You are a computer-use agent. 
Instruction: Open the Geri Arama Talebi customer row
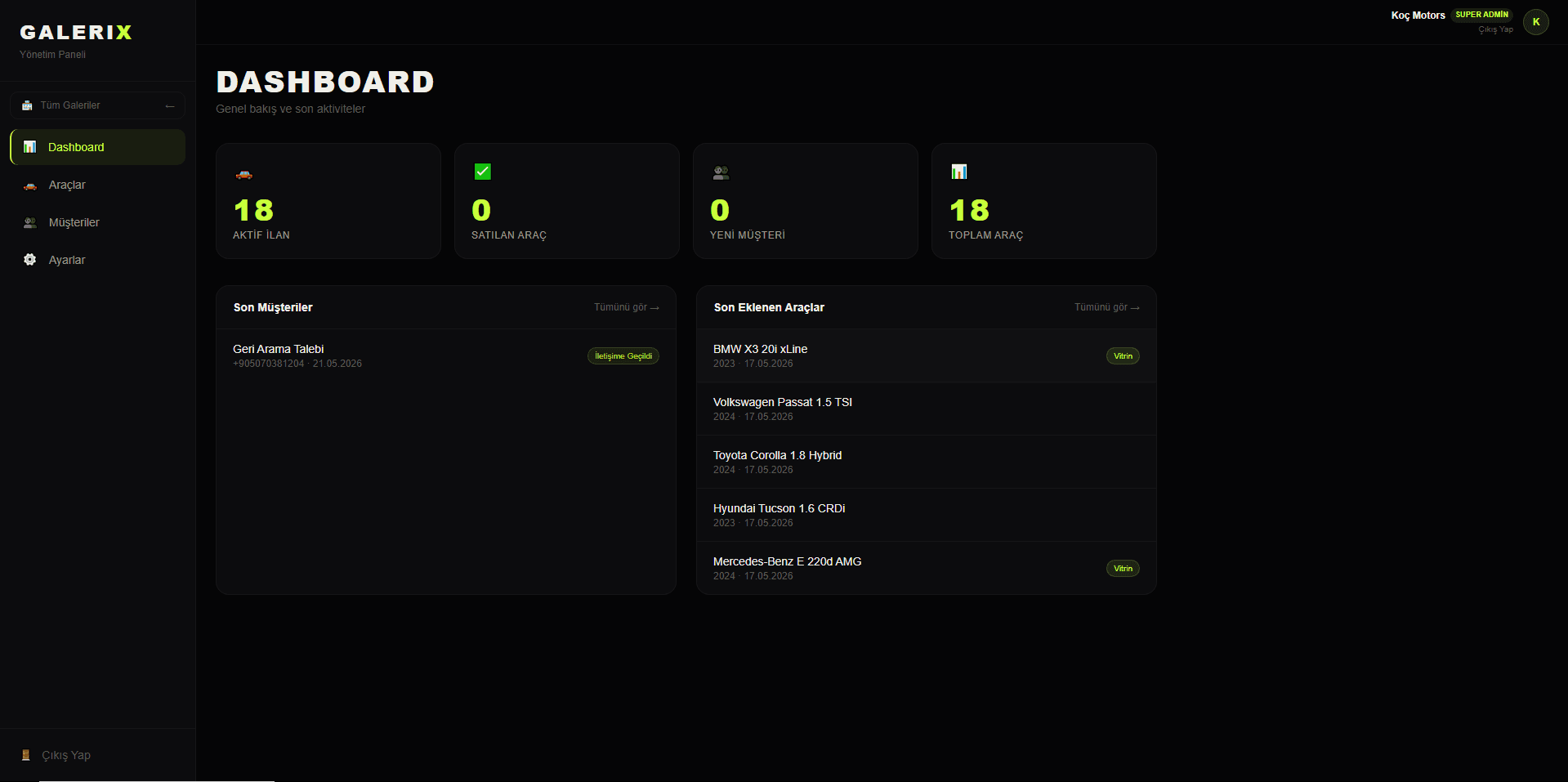[x=446, y=355]
